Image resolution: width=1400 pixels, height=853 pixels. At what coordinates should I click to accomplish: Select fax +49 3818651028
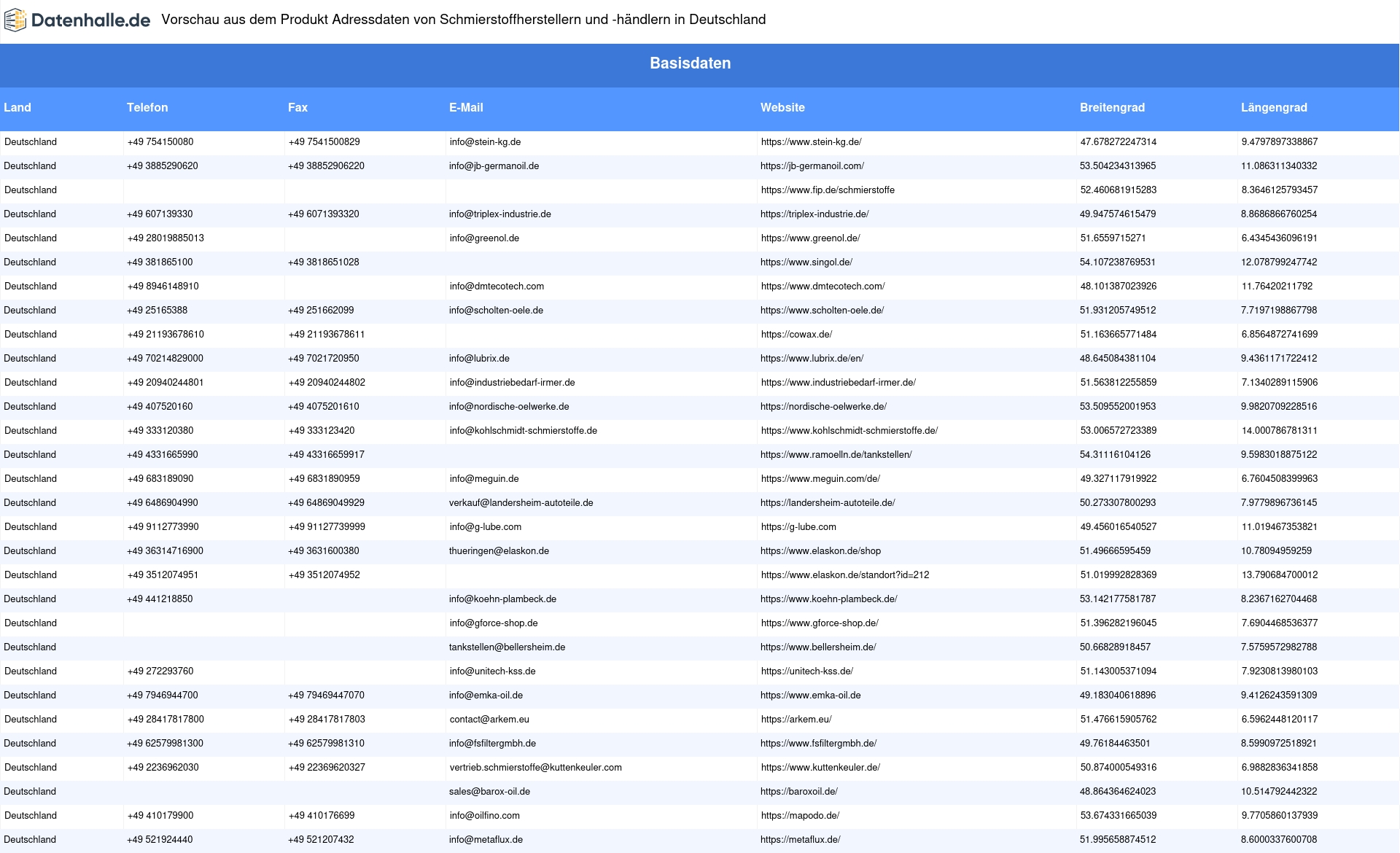click(324, 262)
